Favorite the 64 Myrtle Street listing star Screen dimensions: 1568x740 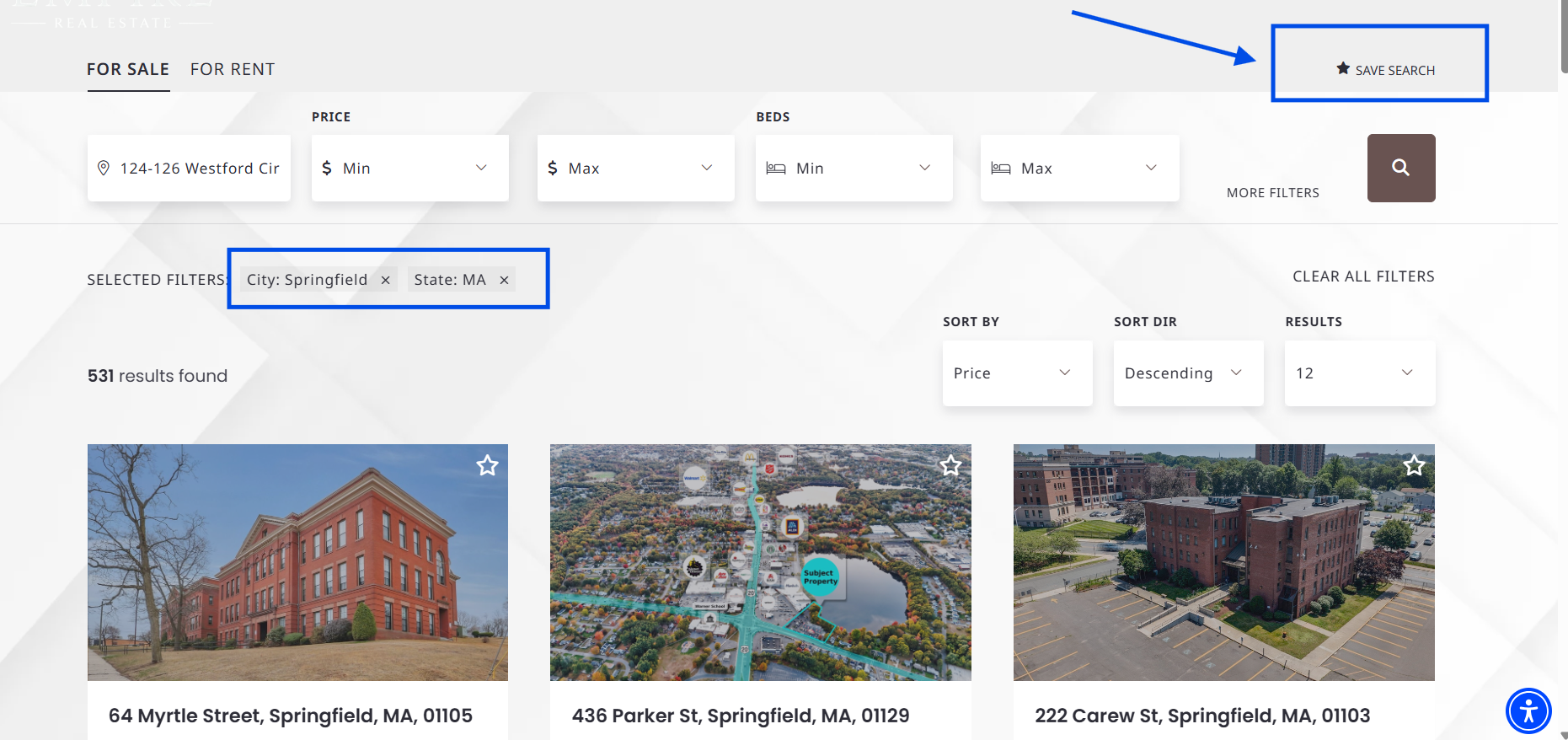[487, 465]
